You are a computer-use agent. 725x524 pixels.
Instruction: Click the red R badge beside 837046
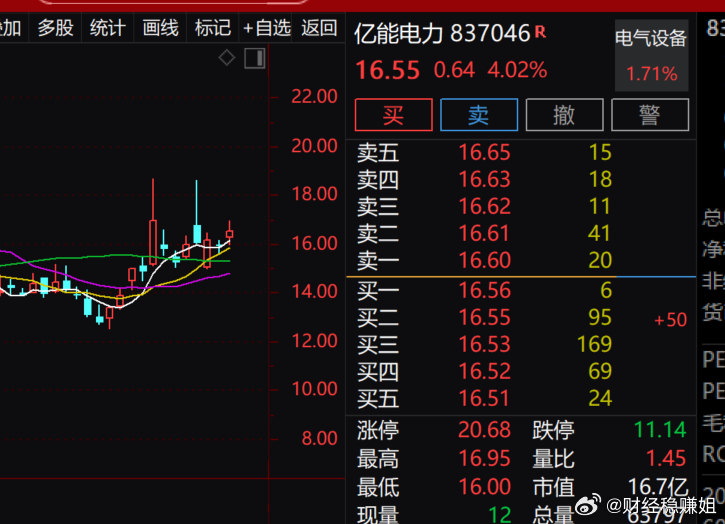pyautogui.click(x=540, y=32)
